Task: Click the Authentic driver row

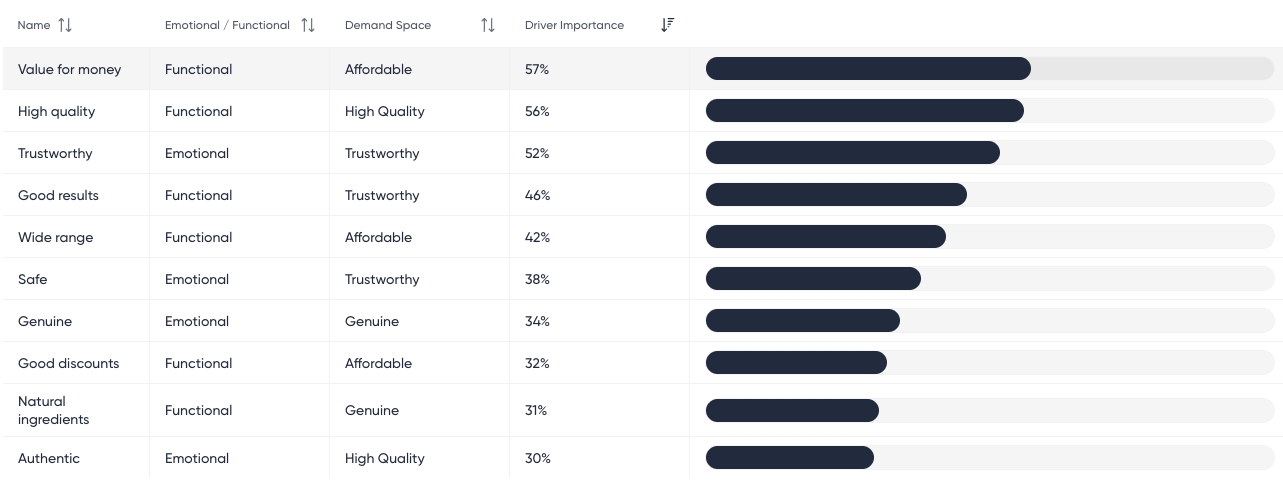Action: [49, 458]
